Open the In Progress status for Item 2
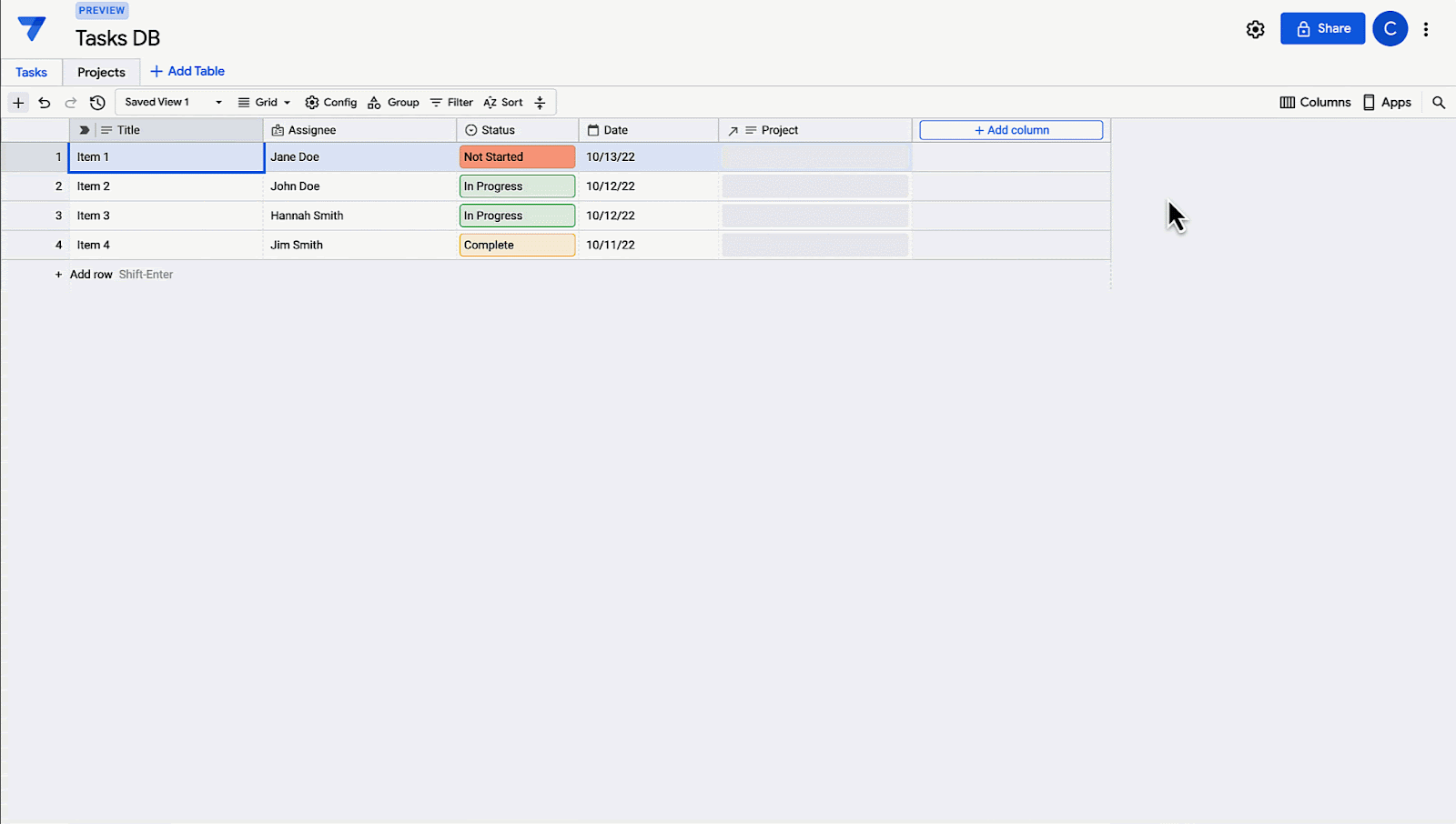The image size is (1456, 824). point(517,186)
